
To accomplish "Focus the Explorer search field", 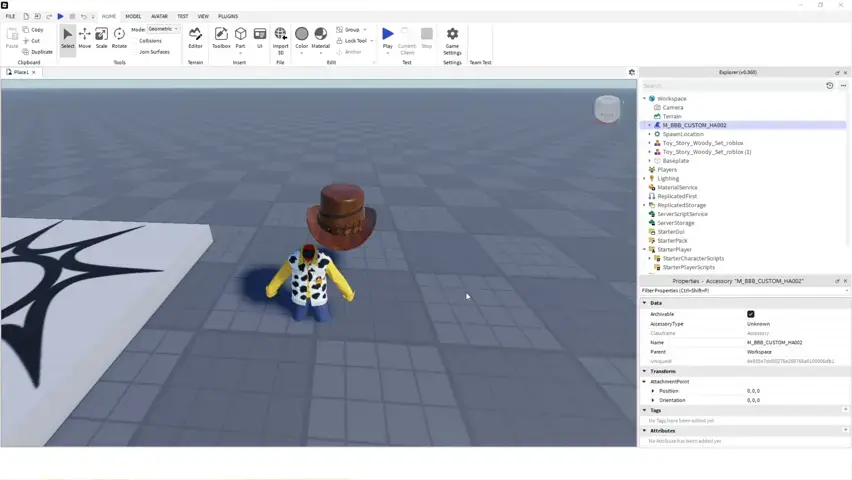I will point(731,86).
